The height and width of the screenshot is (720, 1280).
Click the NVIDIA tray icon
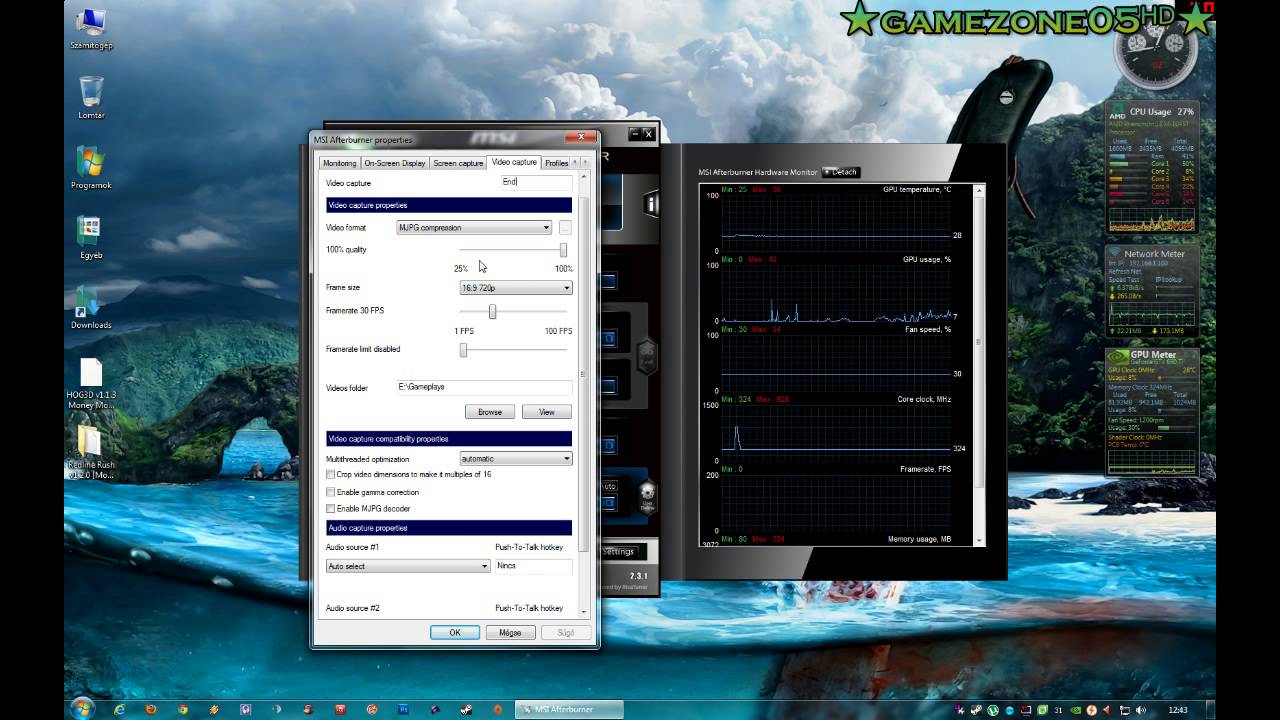pyautogui.click(x=1074, y=709)
